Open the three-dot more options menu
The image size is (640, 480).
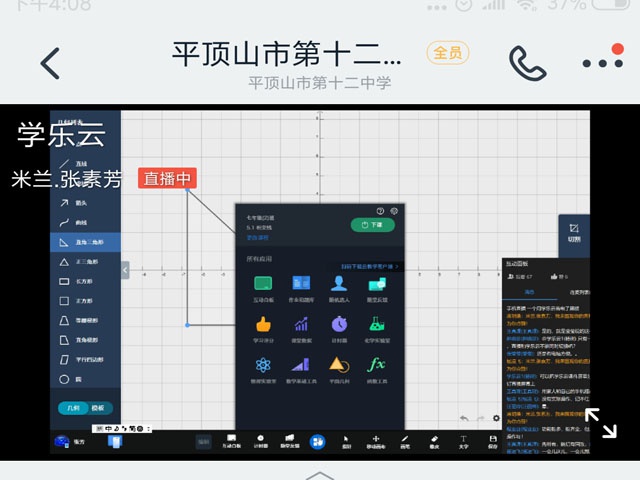click(x=602, y=63)
